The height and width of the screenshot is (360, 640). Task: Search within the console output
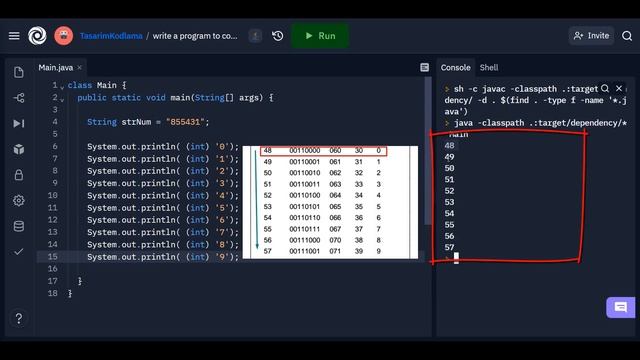(x=605, y=89)
